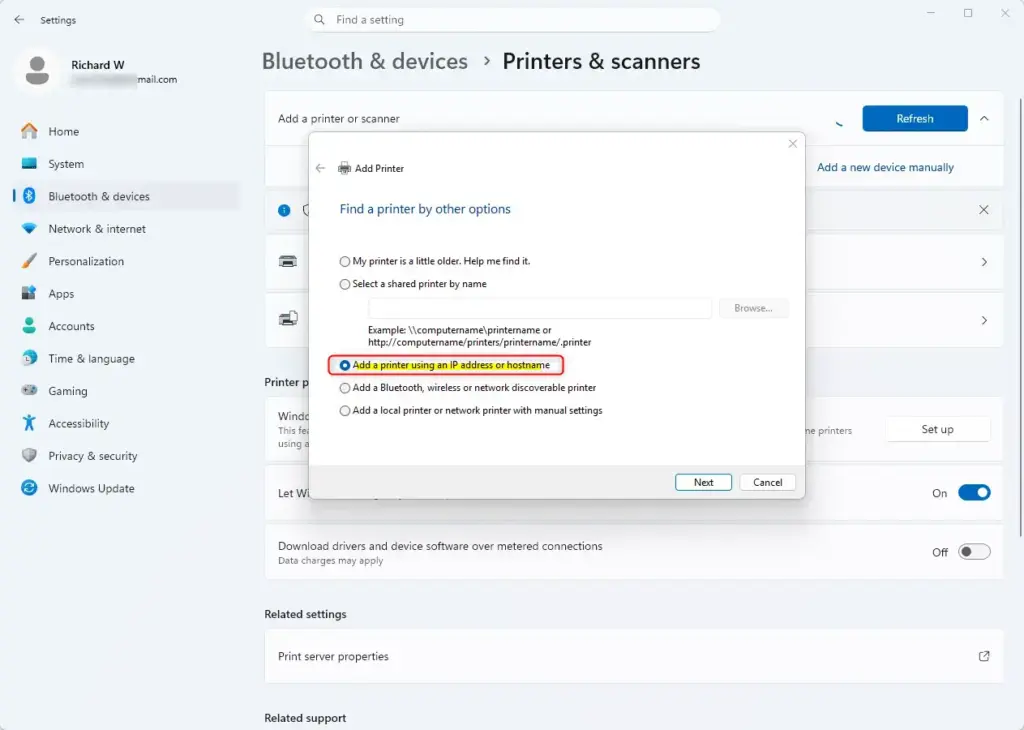This screenshot has height=730, width=1024.
Task: Click the Set up button
Action: pyautogui.click(x=937, y=429)
